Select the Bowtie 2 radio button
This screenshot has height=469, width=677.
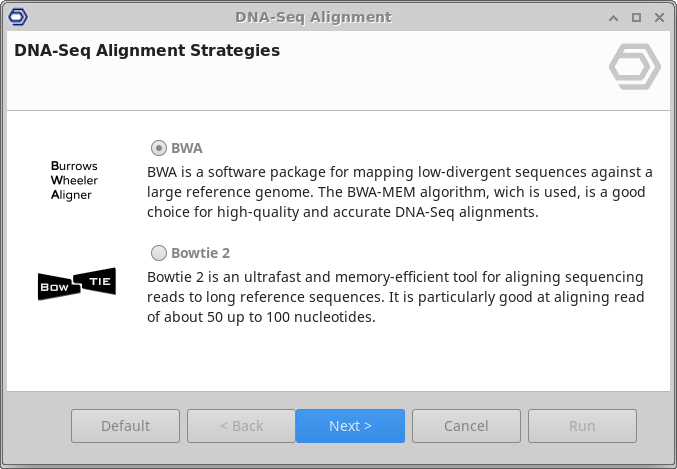coord(159,253)
